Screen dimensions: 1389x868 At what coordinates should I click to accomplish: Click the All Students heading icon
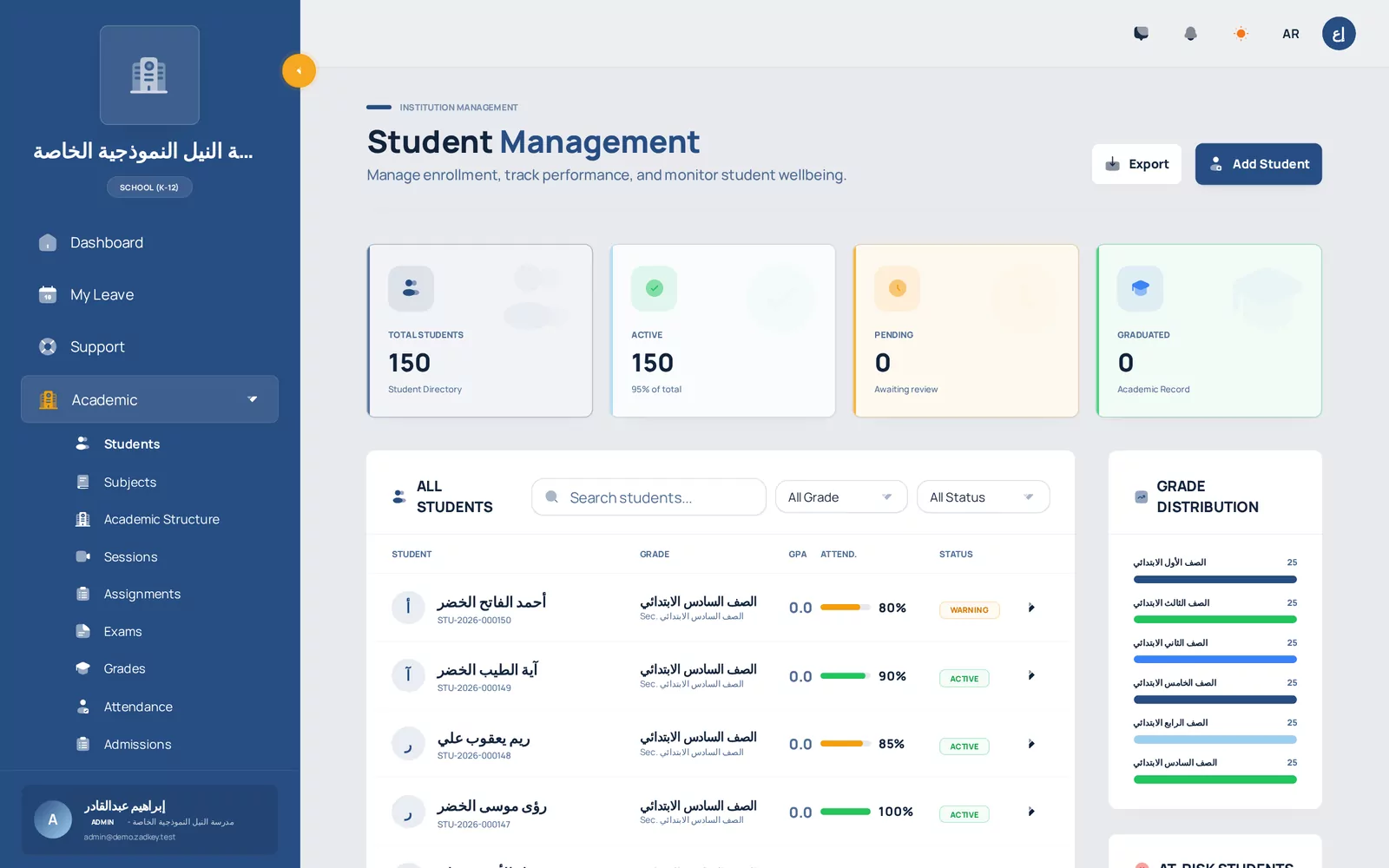398,496
